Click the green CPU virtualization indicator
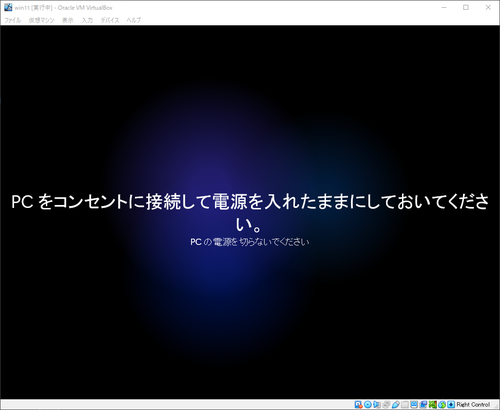This screenshot has height=410, width=500. pyautogui.click(x=432, y=404)
